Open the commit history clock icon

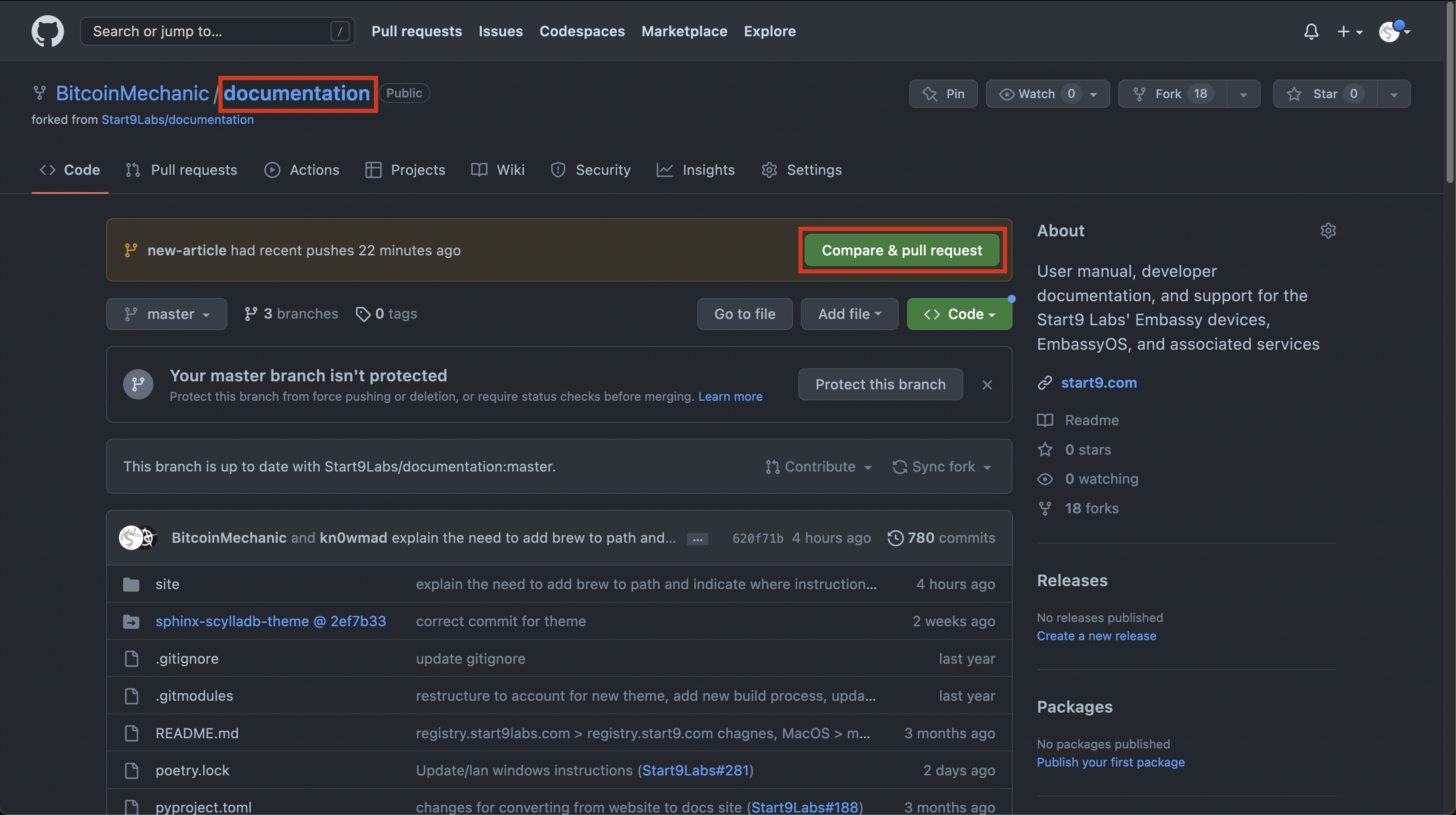(895, 537)
